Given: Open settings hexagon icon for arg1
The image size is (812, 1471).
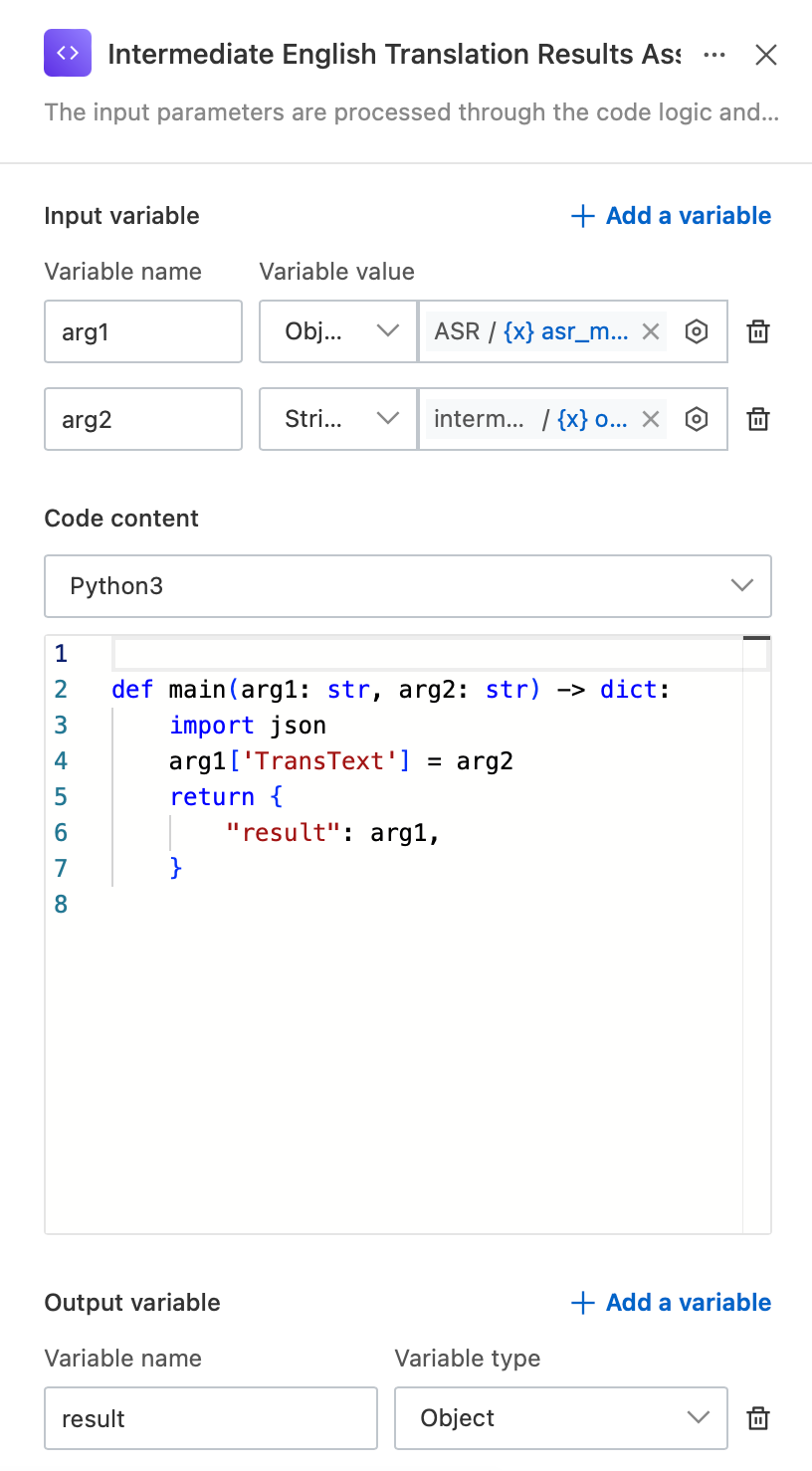Looking at the screenshot, I should point(697,331).
